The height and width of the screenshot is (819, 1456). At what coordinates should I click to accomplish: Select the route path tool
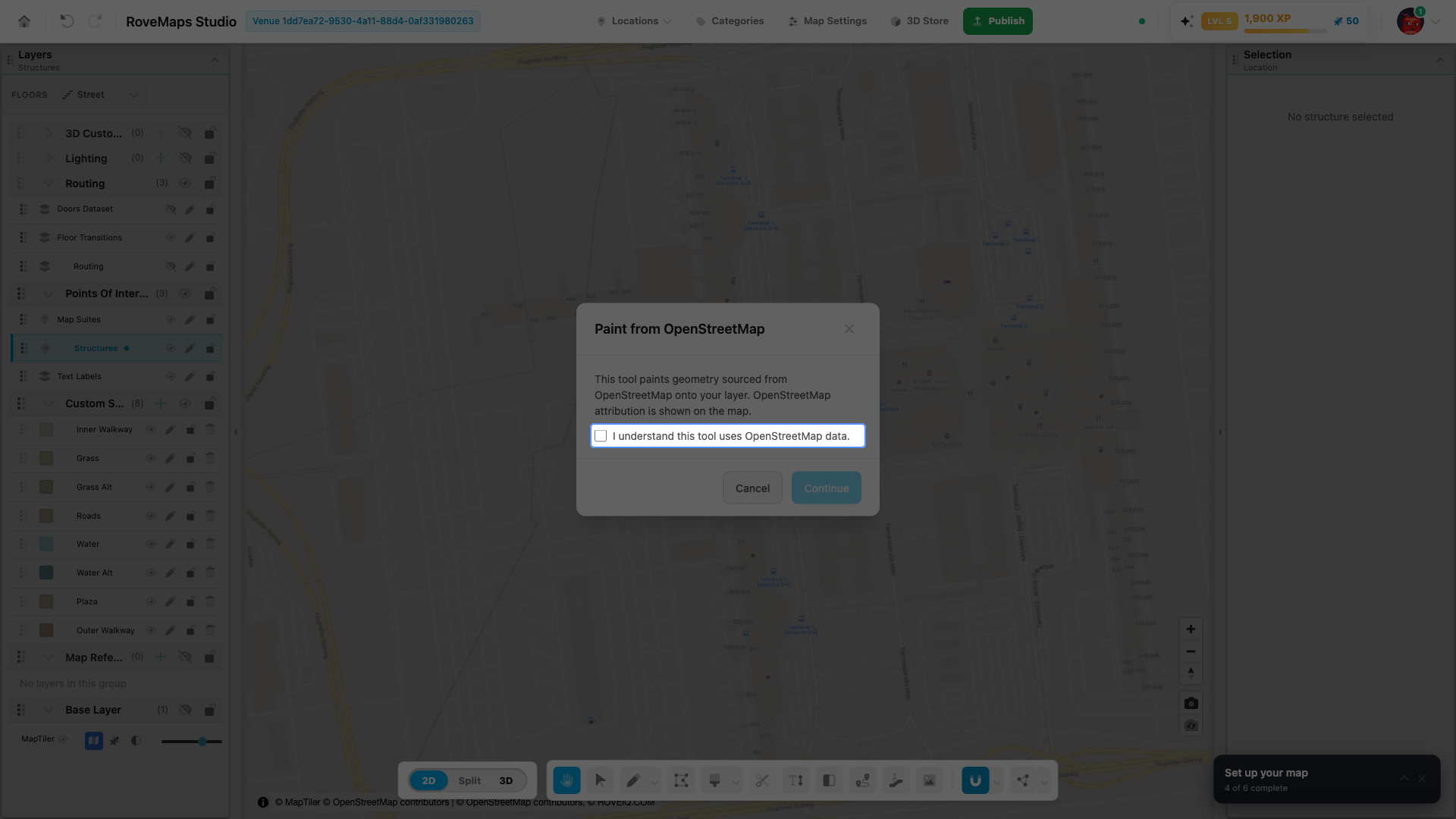tap(862, 780)
